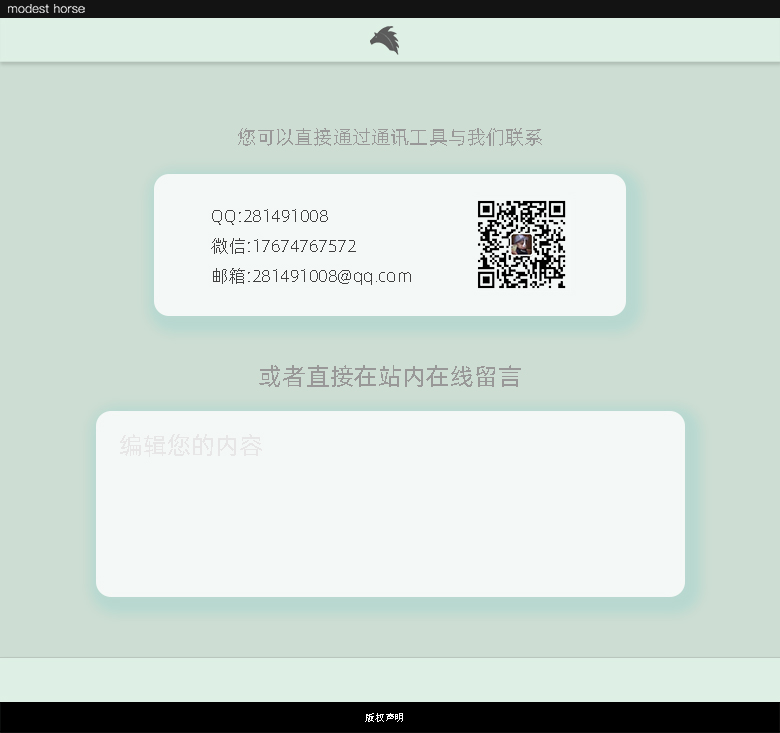Click the 编辑您的内容 placeholder text

click(x=191, y=446)
